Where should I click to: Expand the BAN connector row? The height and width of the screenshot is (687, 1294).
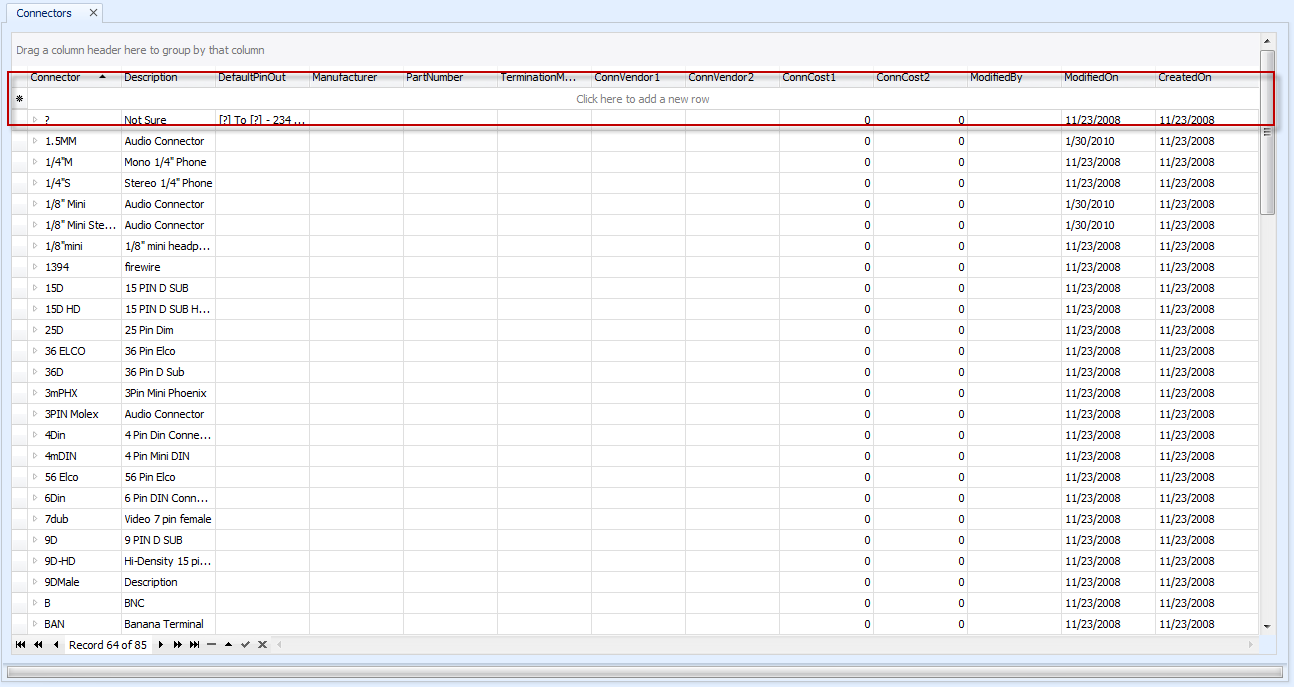click(x=35, y=624)
